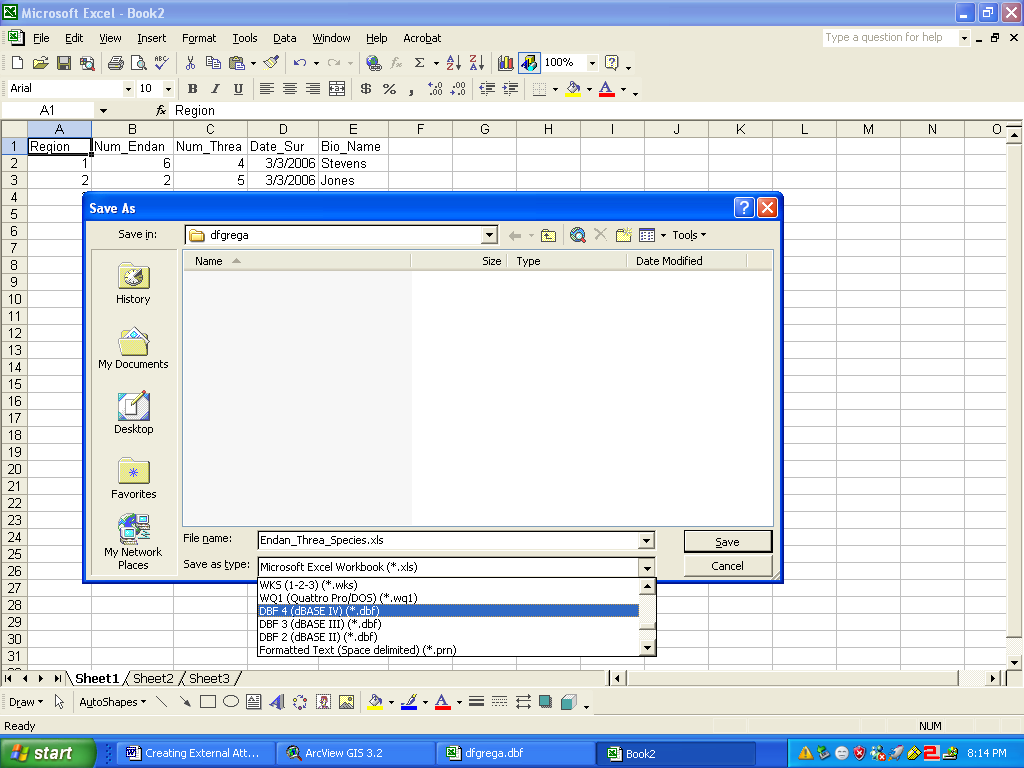Expand the File name dropdown arrow
The image size is (1024, 768).
click(x=646, y=541)
